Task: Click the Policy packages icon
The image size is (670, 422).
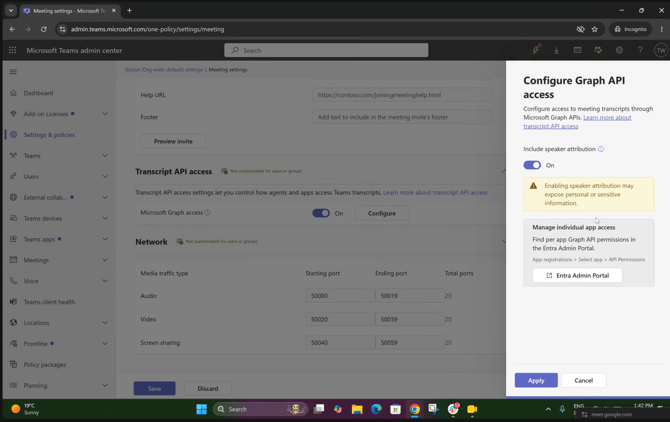Action: click(x=13, y=364)
